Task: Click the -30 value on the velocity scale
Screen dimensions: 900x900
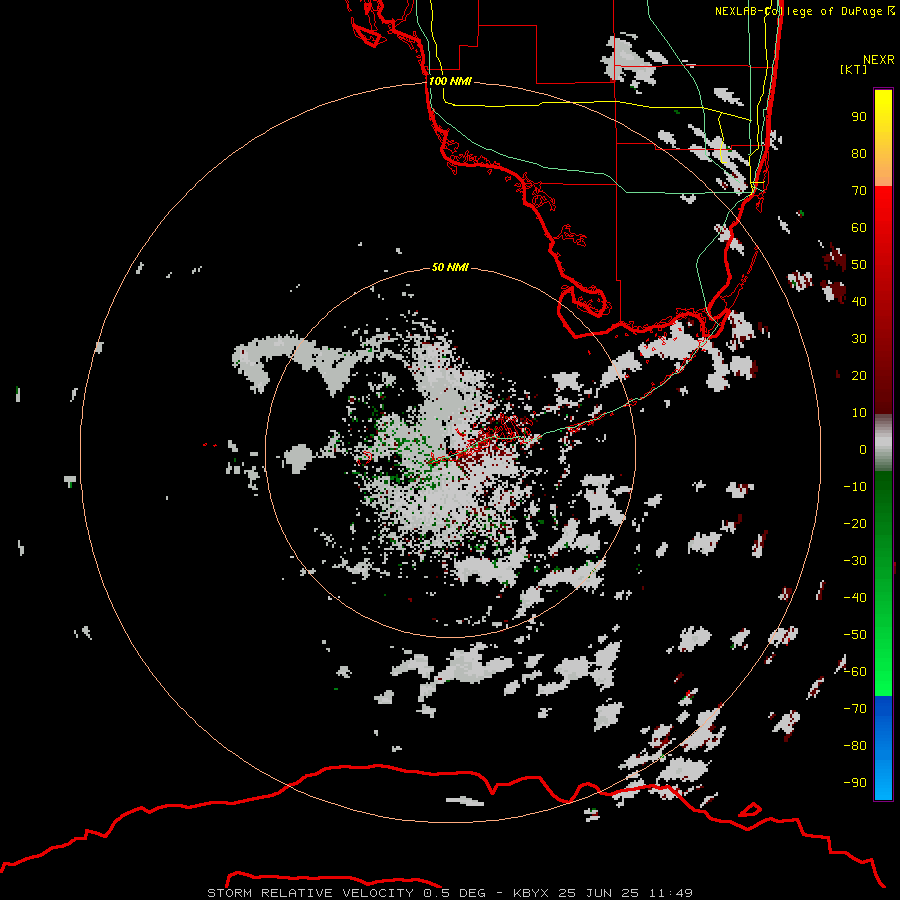Action: [855, 561]
